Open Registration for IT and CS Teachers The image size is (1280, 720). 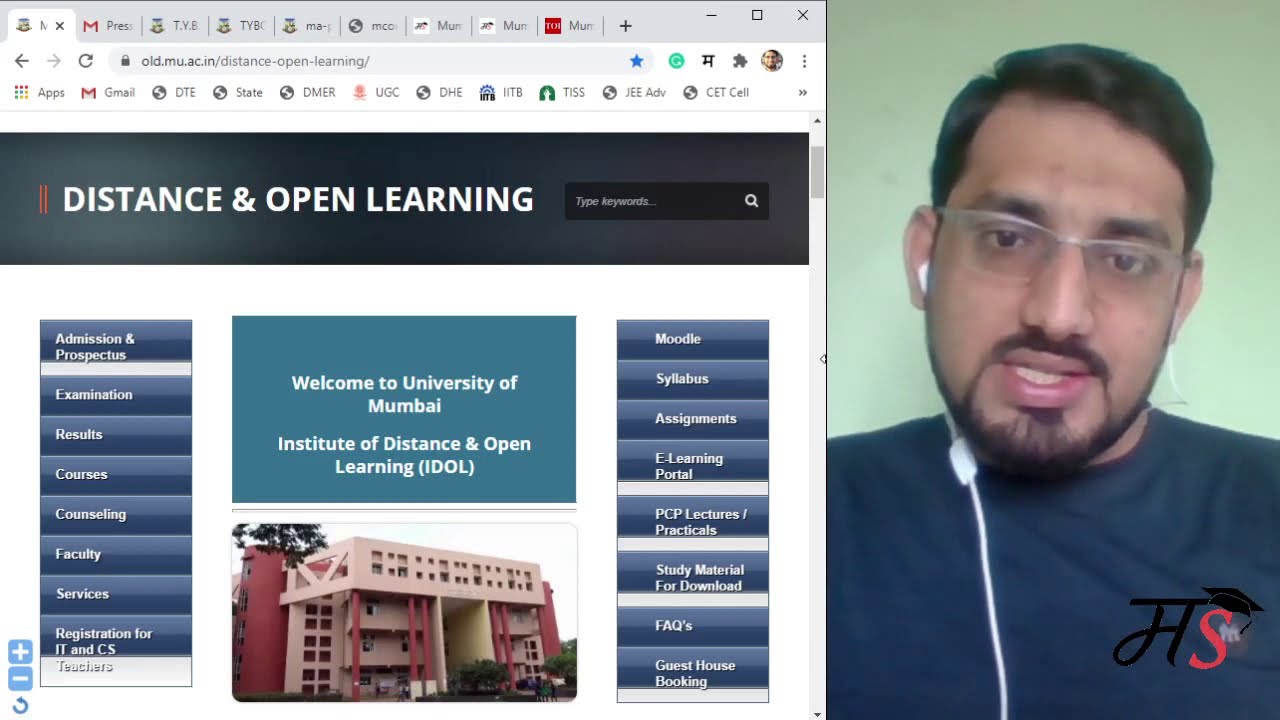tap(116, 650)
